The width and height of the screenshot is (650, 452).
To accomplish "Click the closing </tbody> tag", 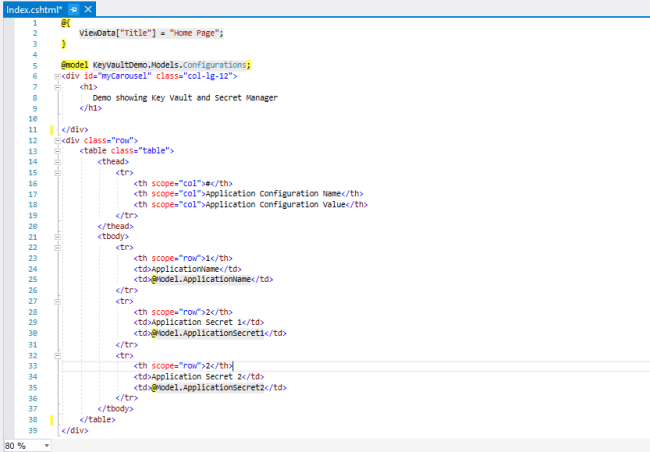I will coord(115,409).
